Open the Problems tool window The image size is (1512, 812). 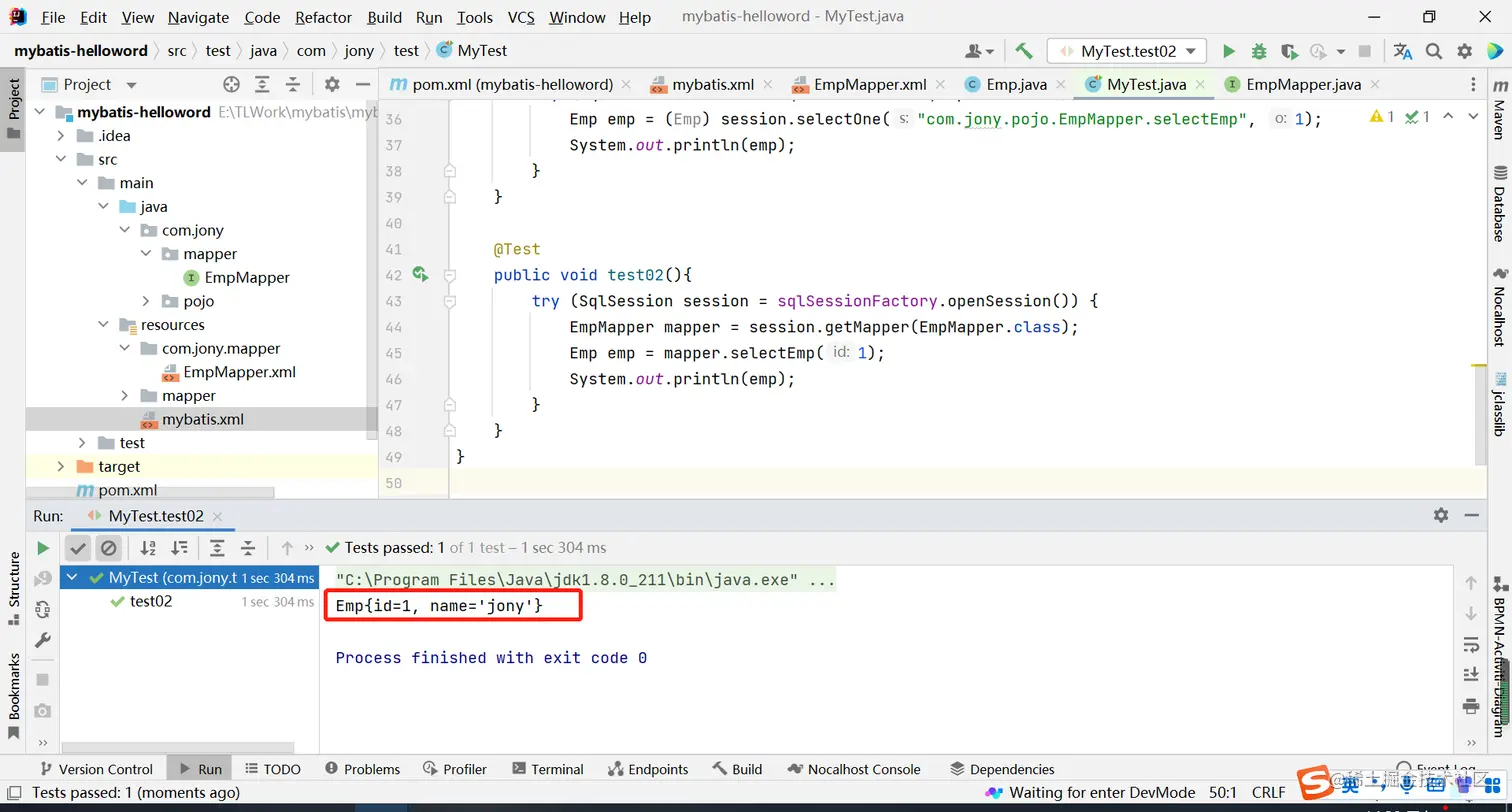(362, 769)
